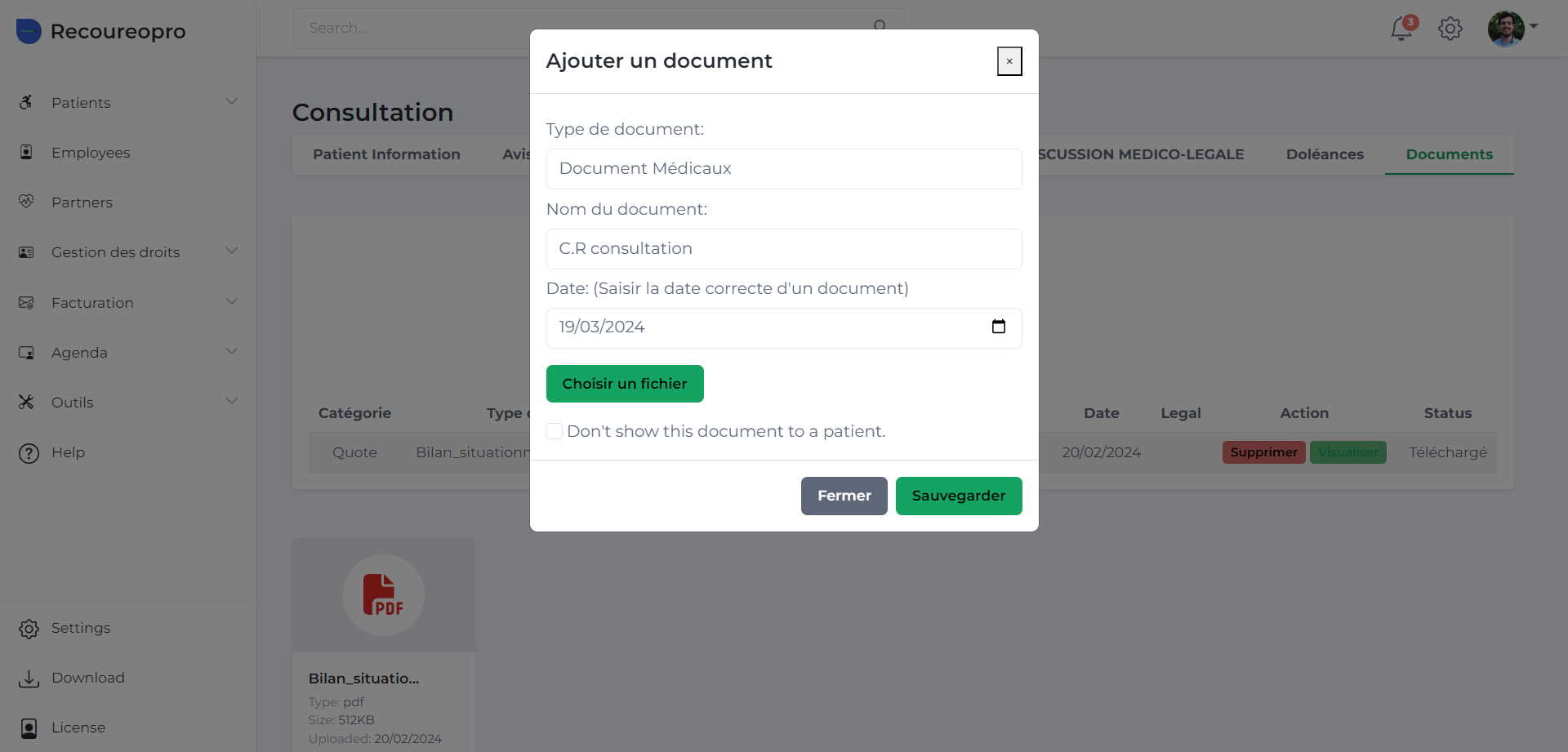Switch to the Doléances tab

point(1325,154)
